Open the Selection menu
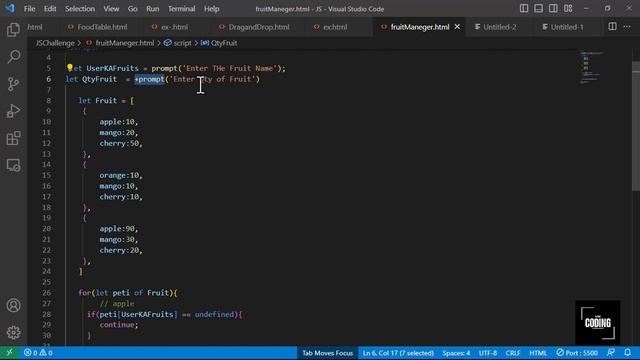640x360 pixels. (80, 9)
